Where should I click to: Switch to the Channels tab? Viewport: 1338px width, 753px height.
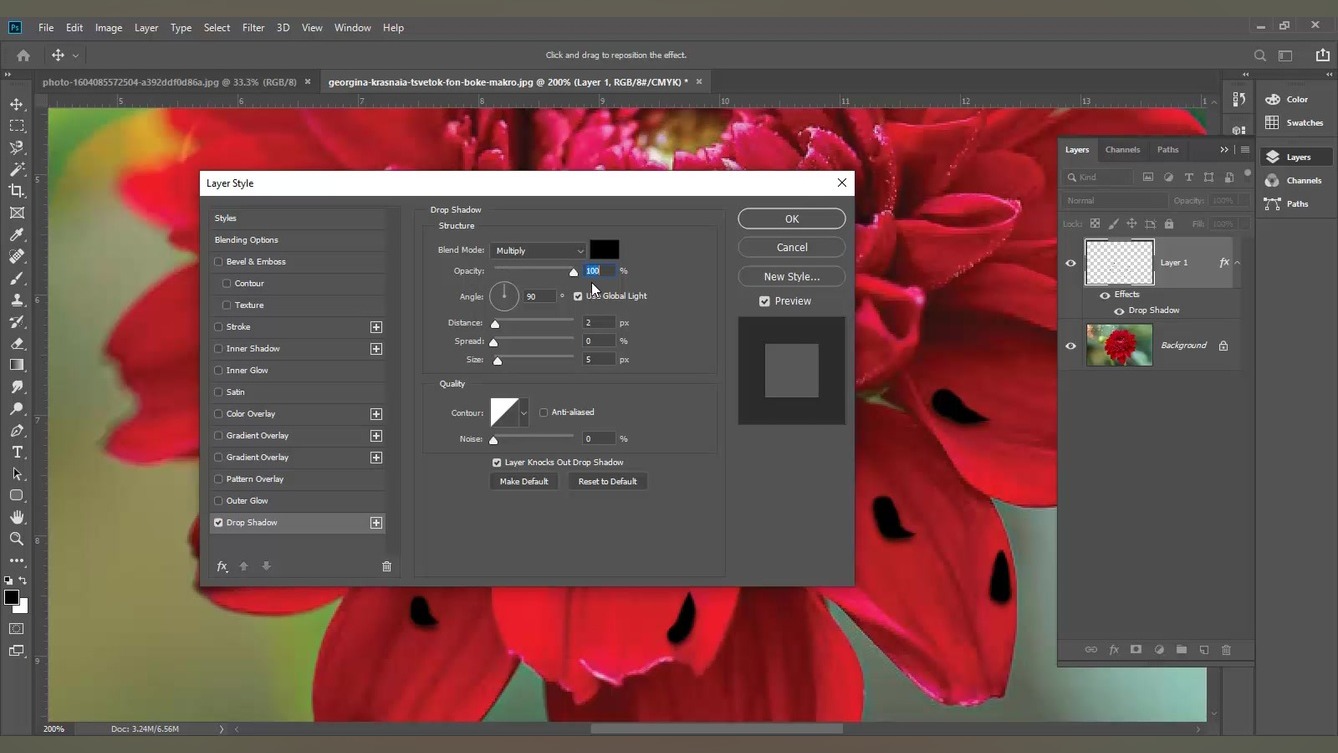coord(1122,150)
